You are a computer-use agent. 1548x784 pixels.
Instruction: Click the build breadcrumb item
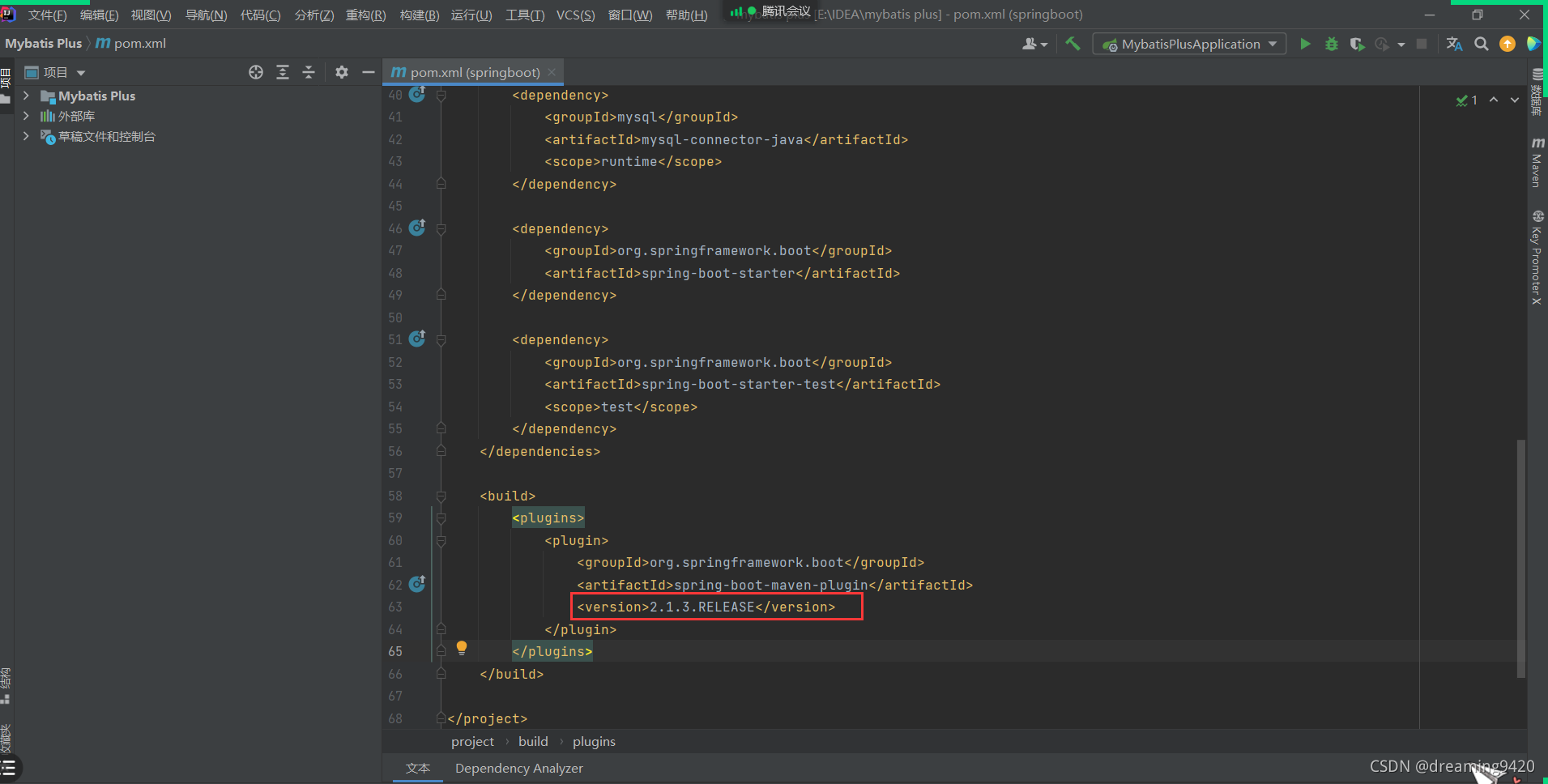click(x=533, y=741)
